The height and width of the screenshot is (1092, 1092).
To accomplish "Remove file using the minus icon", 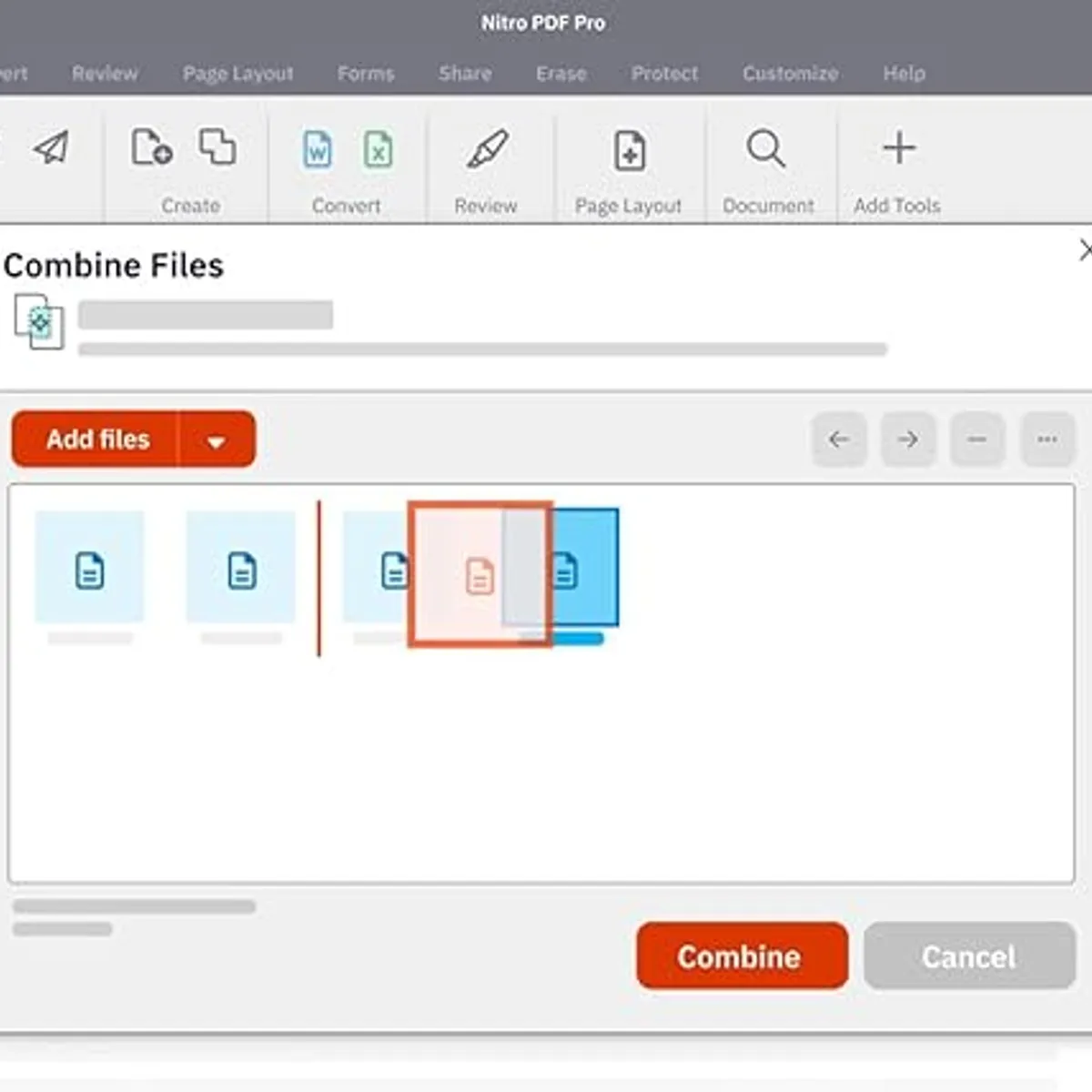I will (x=977, y=440).
